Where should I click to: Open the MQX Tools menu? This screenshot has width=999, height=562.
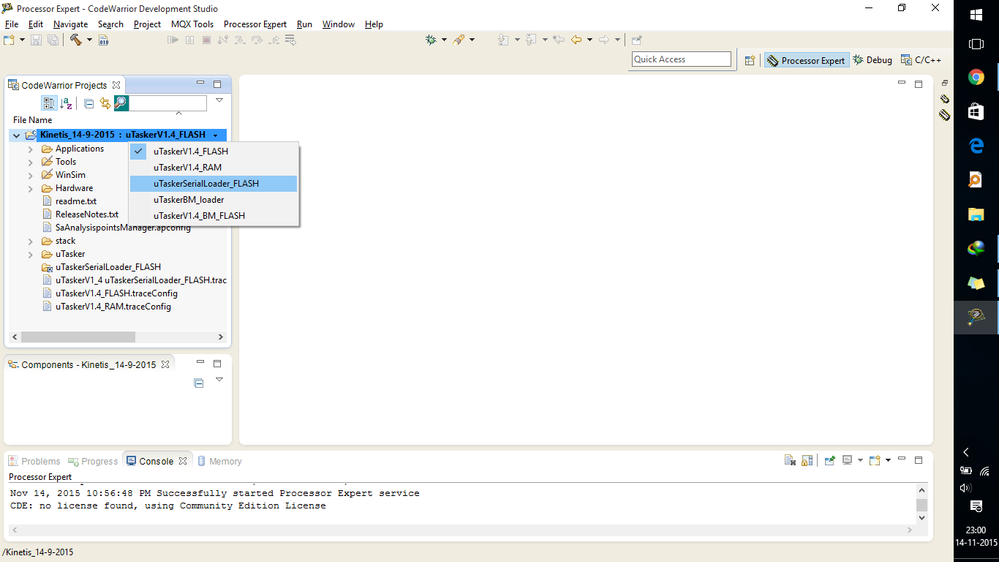[192, 24]
